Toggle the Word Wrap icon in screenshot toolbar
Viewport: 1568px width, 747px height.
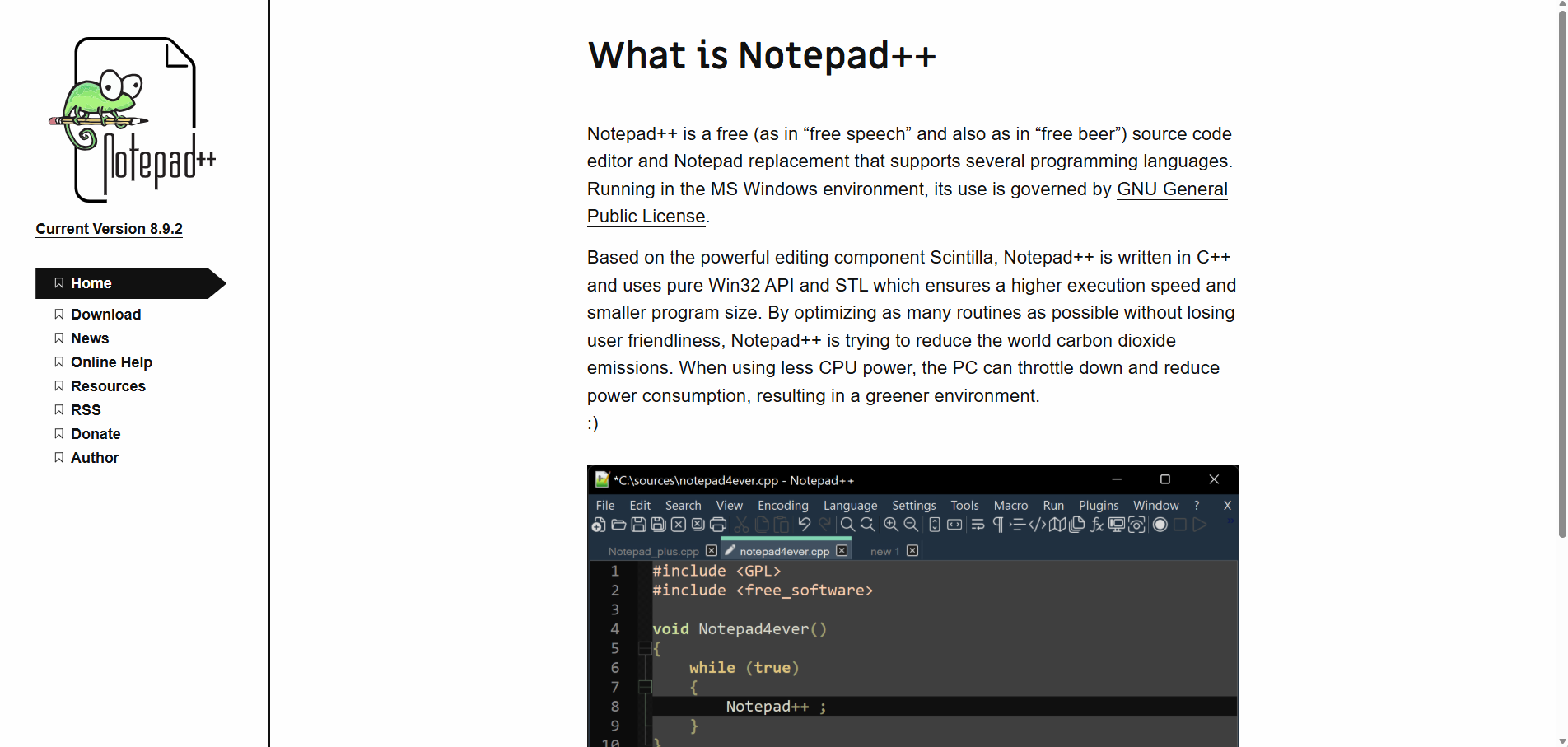978,525
